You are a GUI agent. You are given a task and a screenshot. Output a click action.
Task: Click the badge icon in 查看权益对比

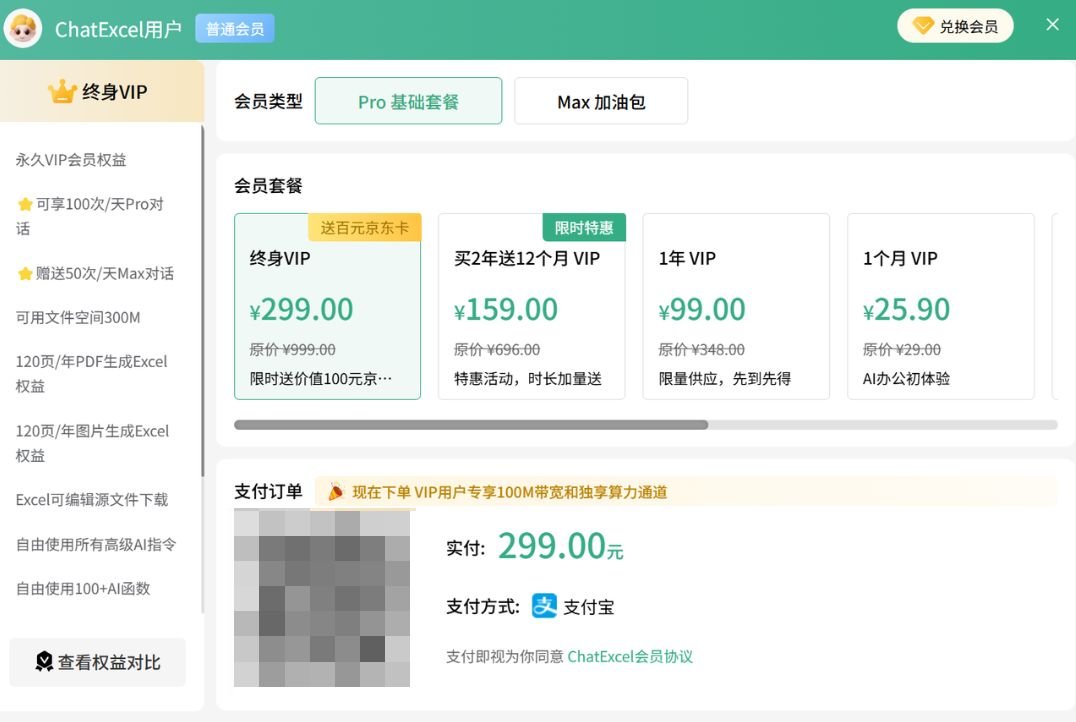tap(44, 662)
